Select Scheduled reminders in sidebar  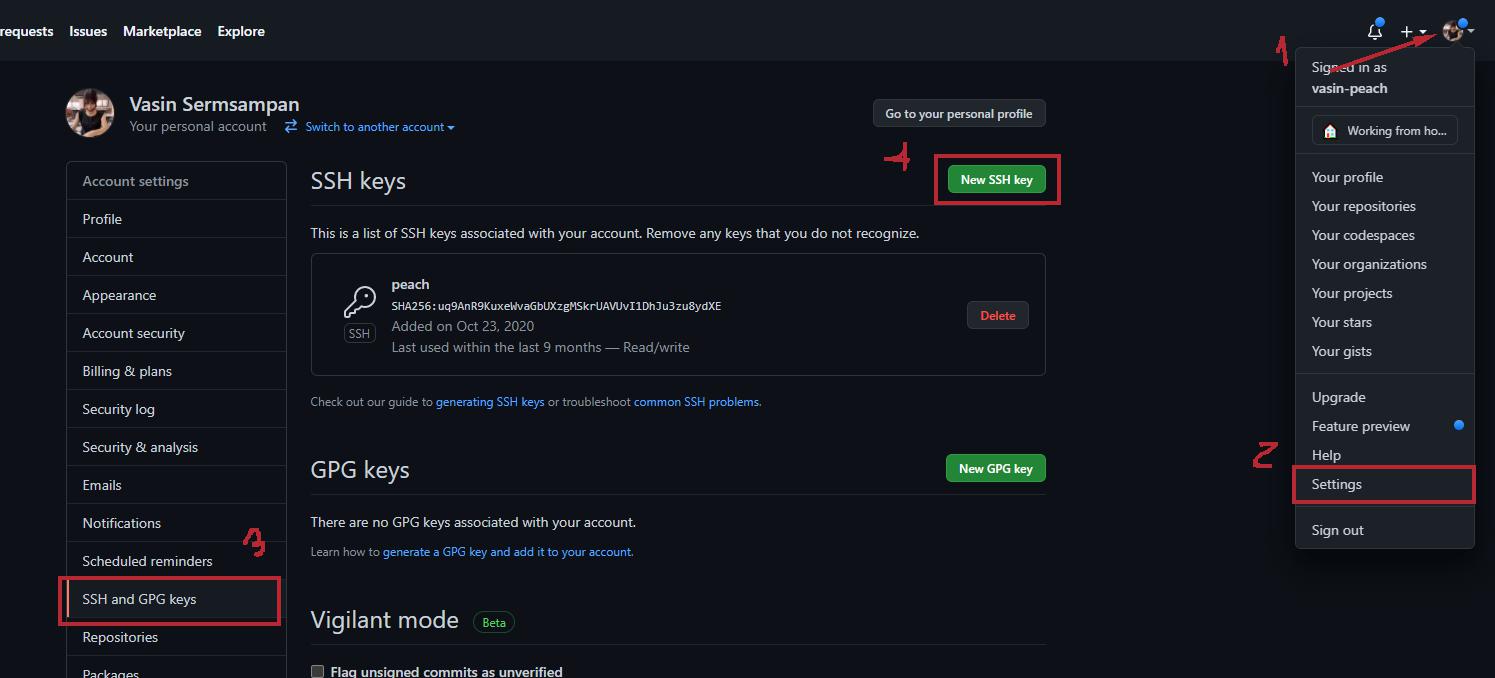pos(176,561)
